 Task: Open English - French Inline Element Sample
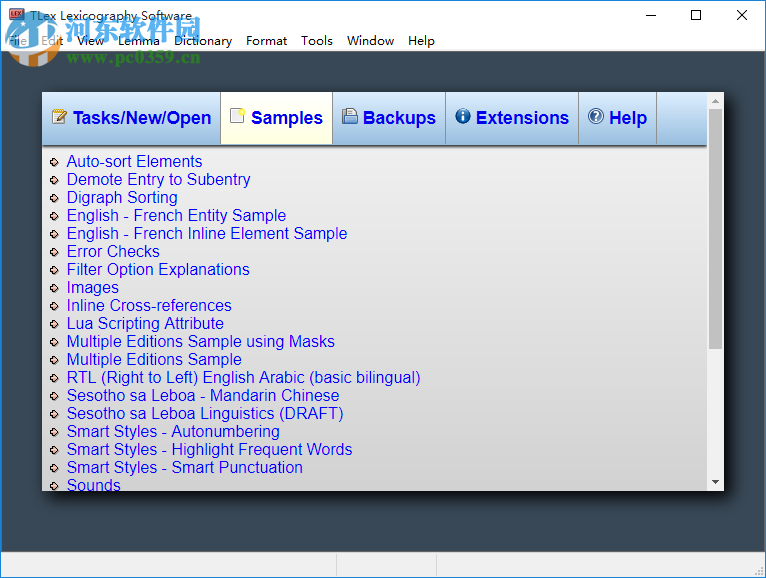point(207,234)
